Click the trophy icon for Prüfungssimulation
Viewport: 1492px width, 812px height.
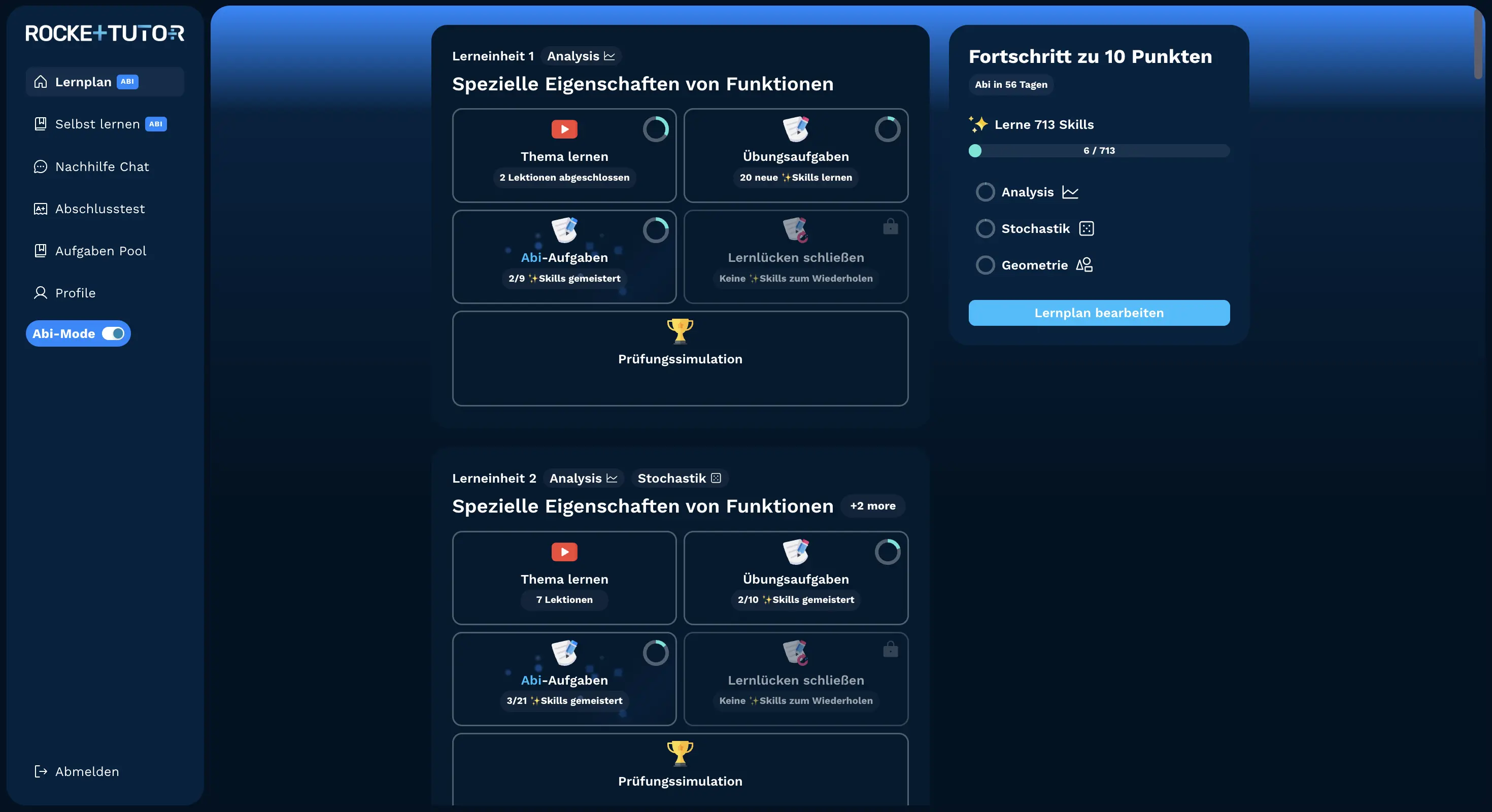pyautogui.click(x=680, y=331)
